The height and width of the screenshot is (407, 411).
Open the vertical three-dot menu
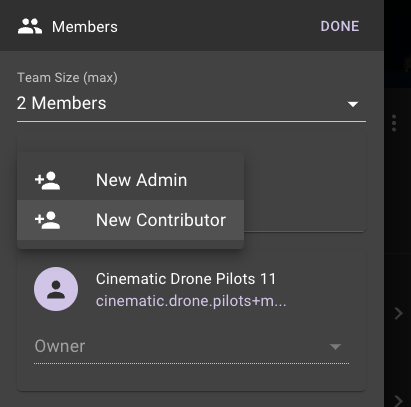(394, 123)
